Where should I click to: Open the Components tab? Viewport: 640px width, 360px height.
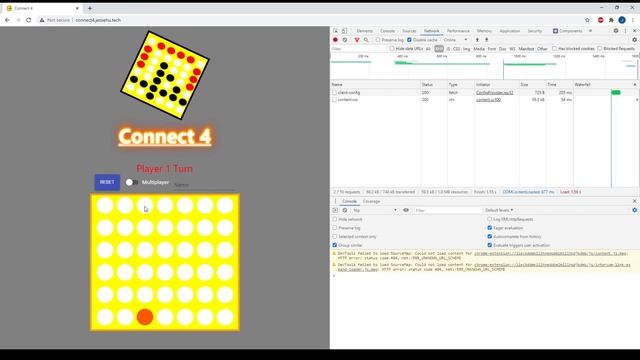[x=568, y=31]
